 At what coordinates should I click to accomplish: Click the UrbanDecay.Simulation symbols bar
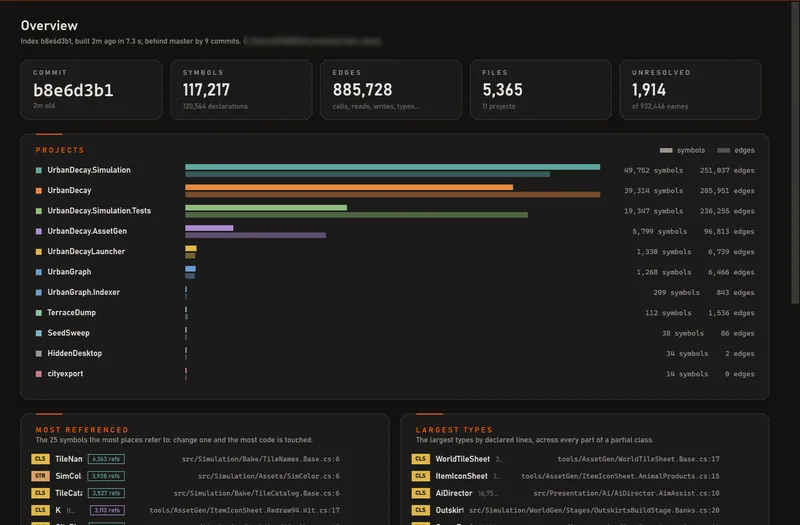tap(392, 167)
